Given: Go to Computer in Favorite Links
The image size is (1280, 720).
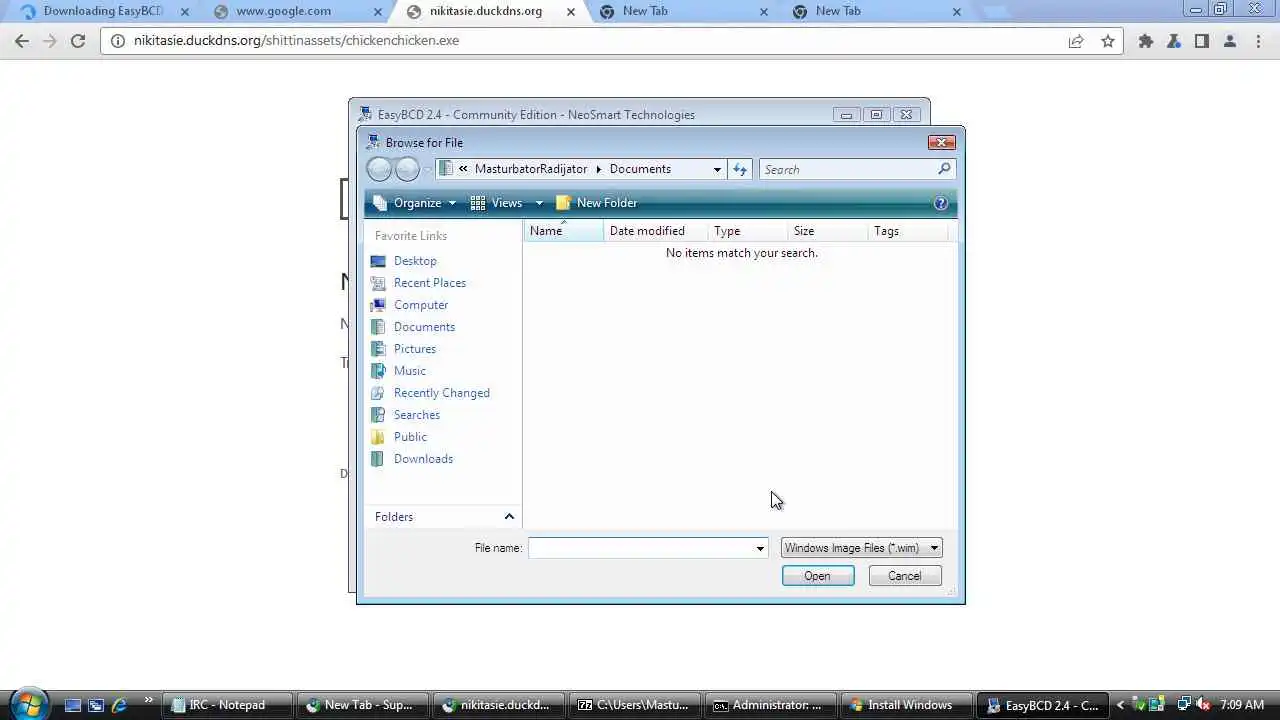Looking at the screenshot, I should pyautogui.click(x=420, y=305).
